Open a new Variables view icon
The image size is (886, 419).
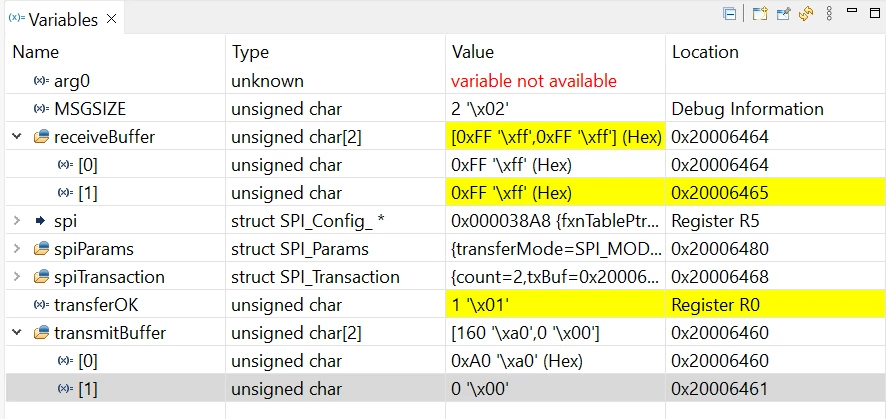[x=760, y=14]
